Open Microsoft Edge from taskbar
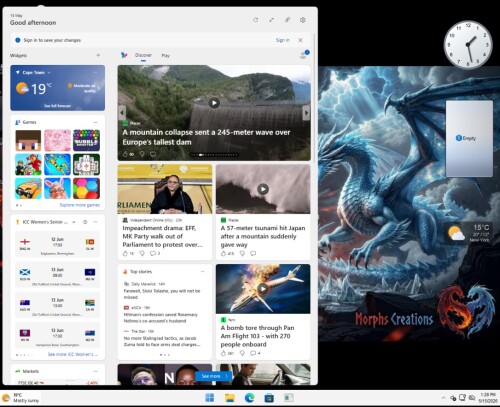500x407 pixels. click(249, 397)
